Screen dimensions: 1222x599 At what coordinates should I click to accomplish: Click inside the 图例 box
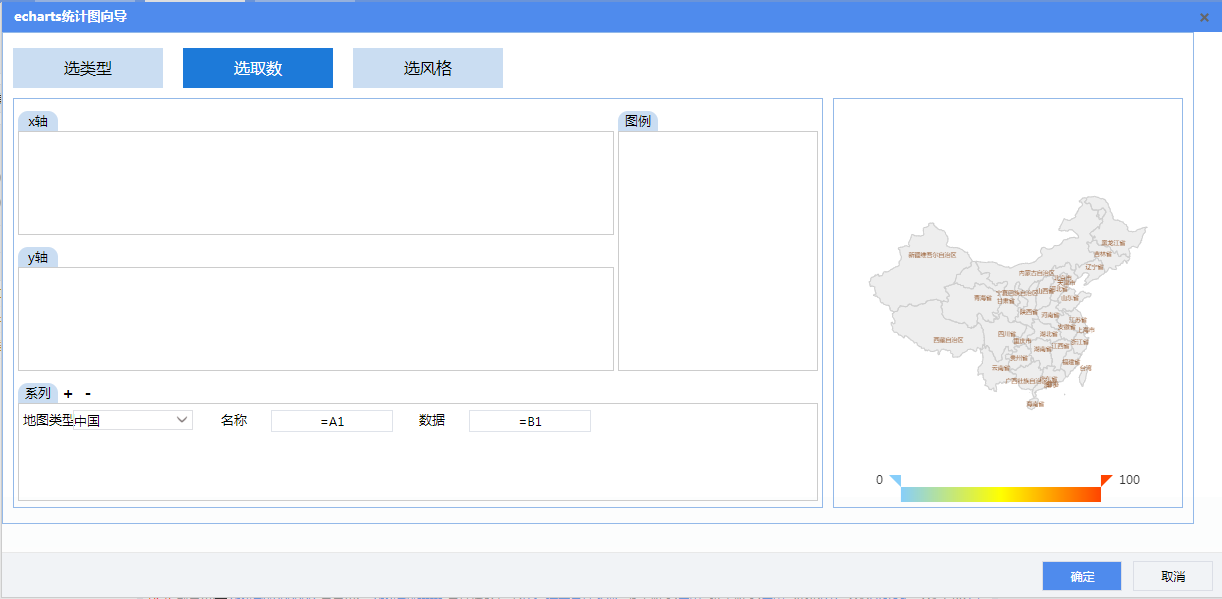click(x=717, y=250)
